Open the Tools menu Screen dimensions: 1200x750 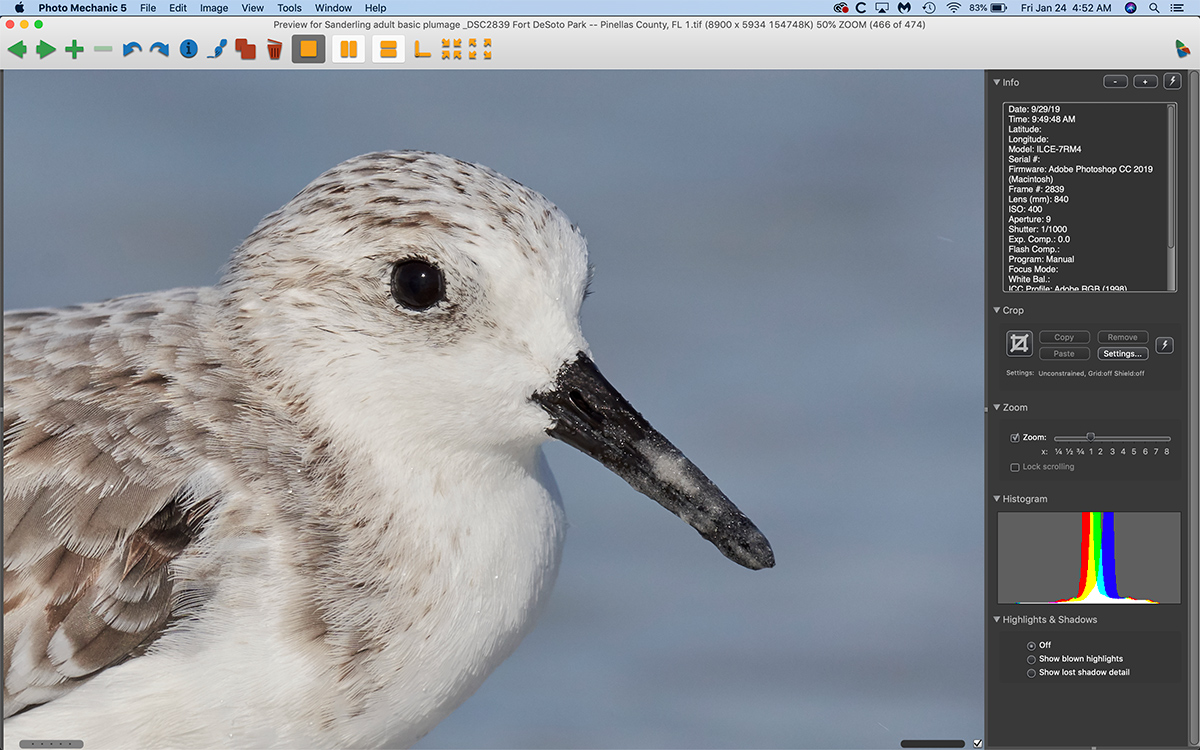point(290,8)
